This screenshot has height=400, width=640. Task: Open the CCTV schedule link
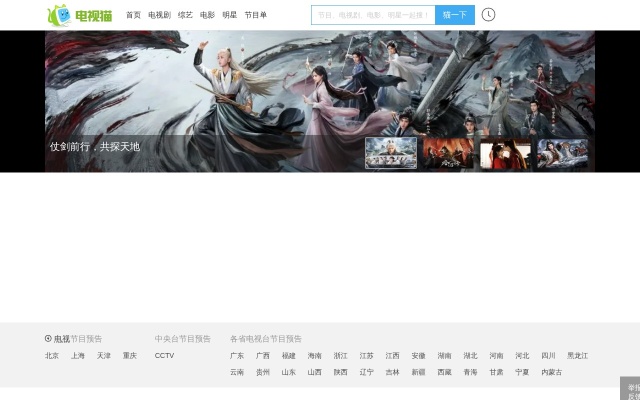[164, 356]
